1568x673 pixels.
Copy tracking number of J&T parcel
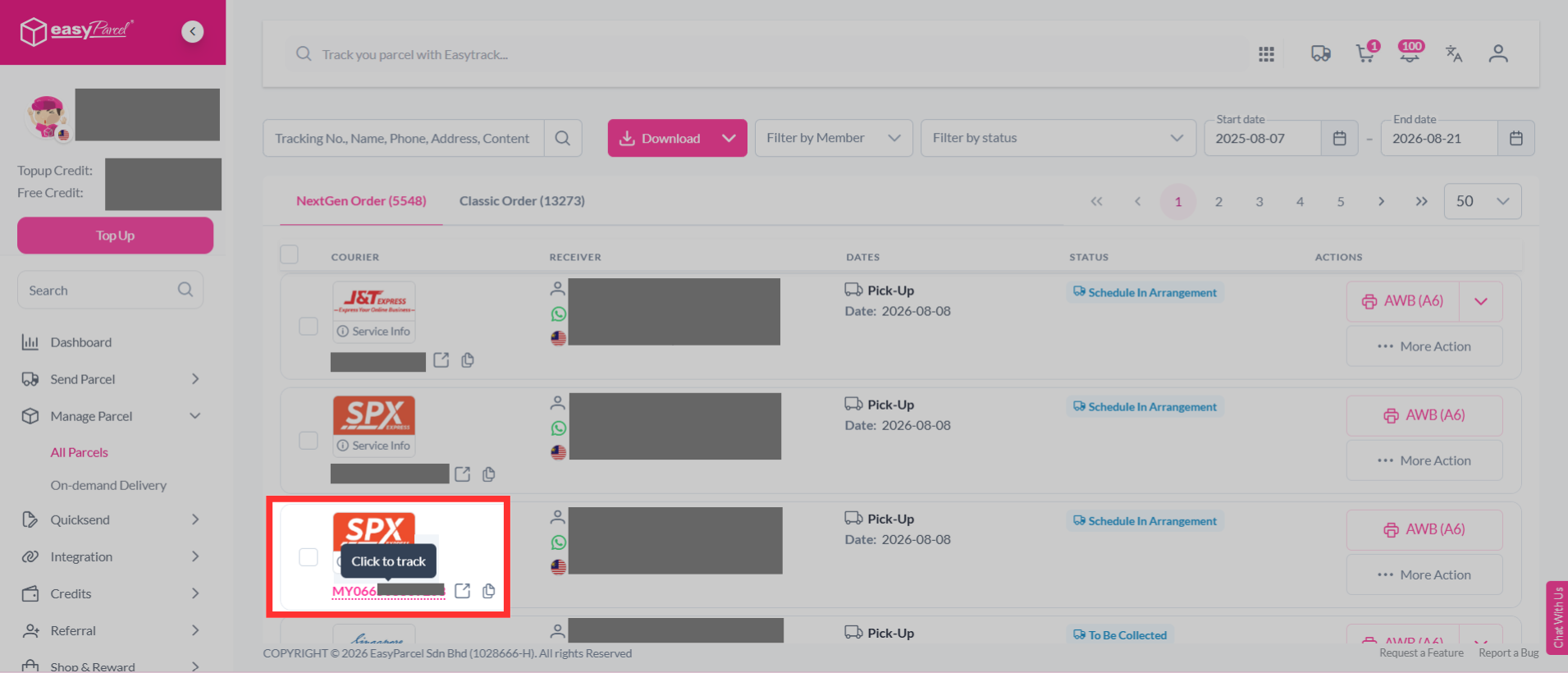(x=468, y=360)
